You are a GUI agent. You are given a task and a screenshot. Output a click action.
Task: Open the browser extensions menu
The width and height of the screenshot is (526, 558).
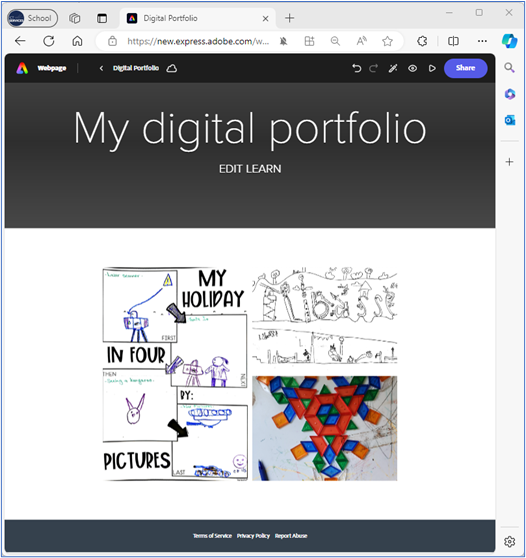(x=422, y=41)
